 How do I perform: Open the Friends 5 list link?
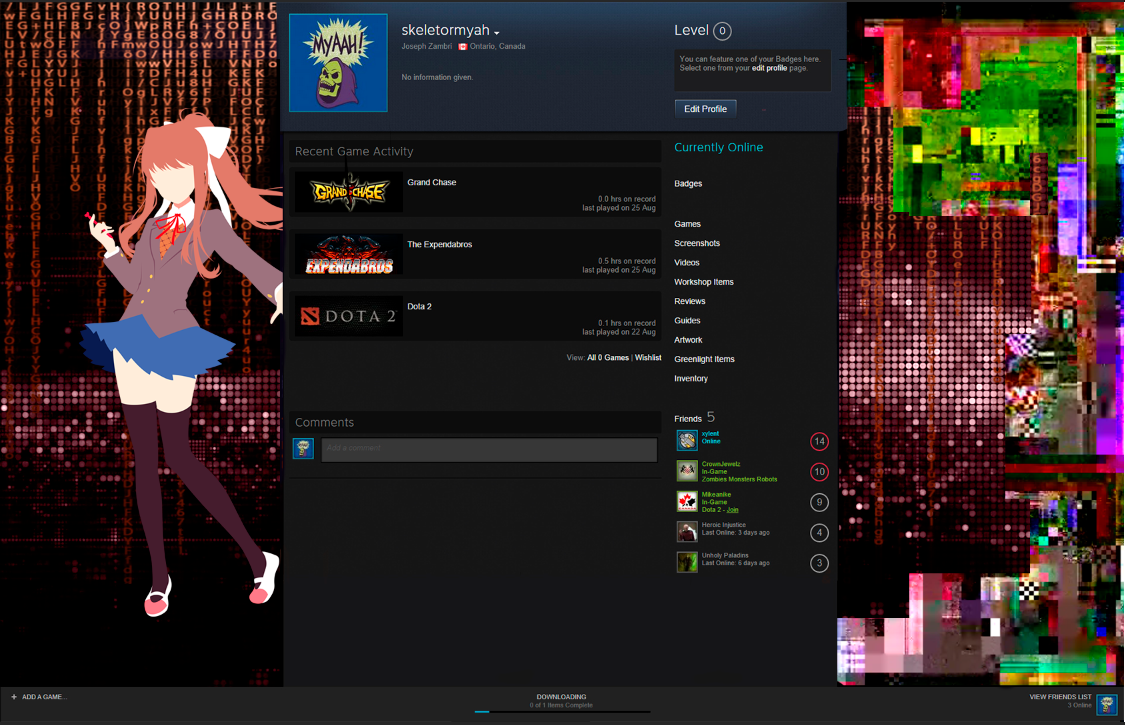click(x=695, y=418)
